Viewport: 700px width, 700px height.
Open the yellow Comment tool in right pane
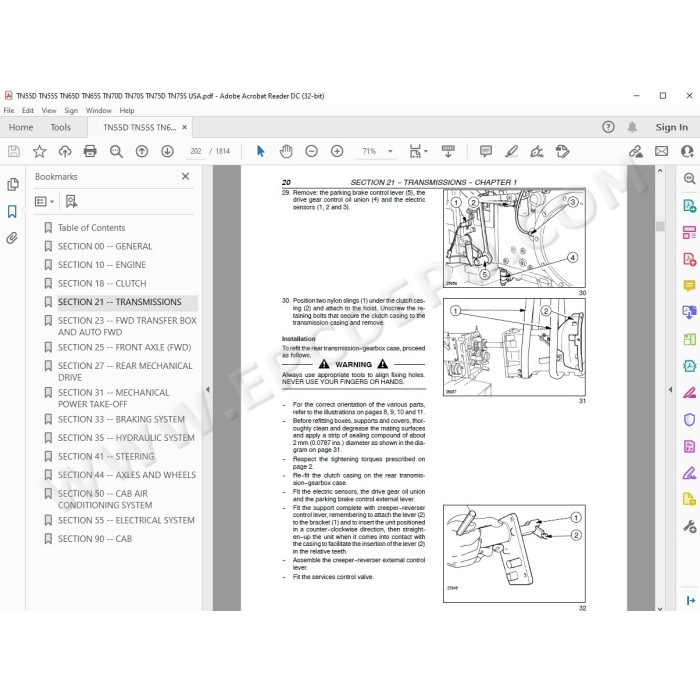pyautogui.click(x=689, y=286)
